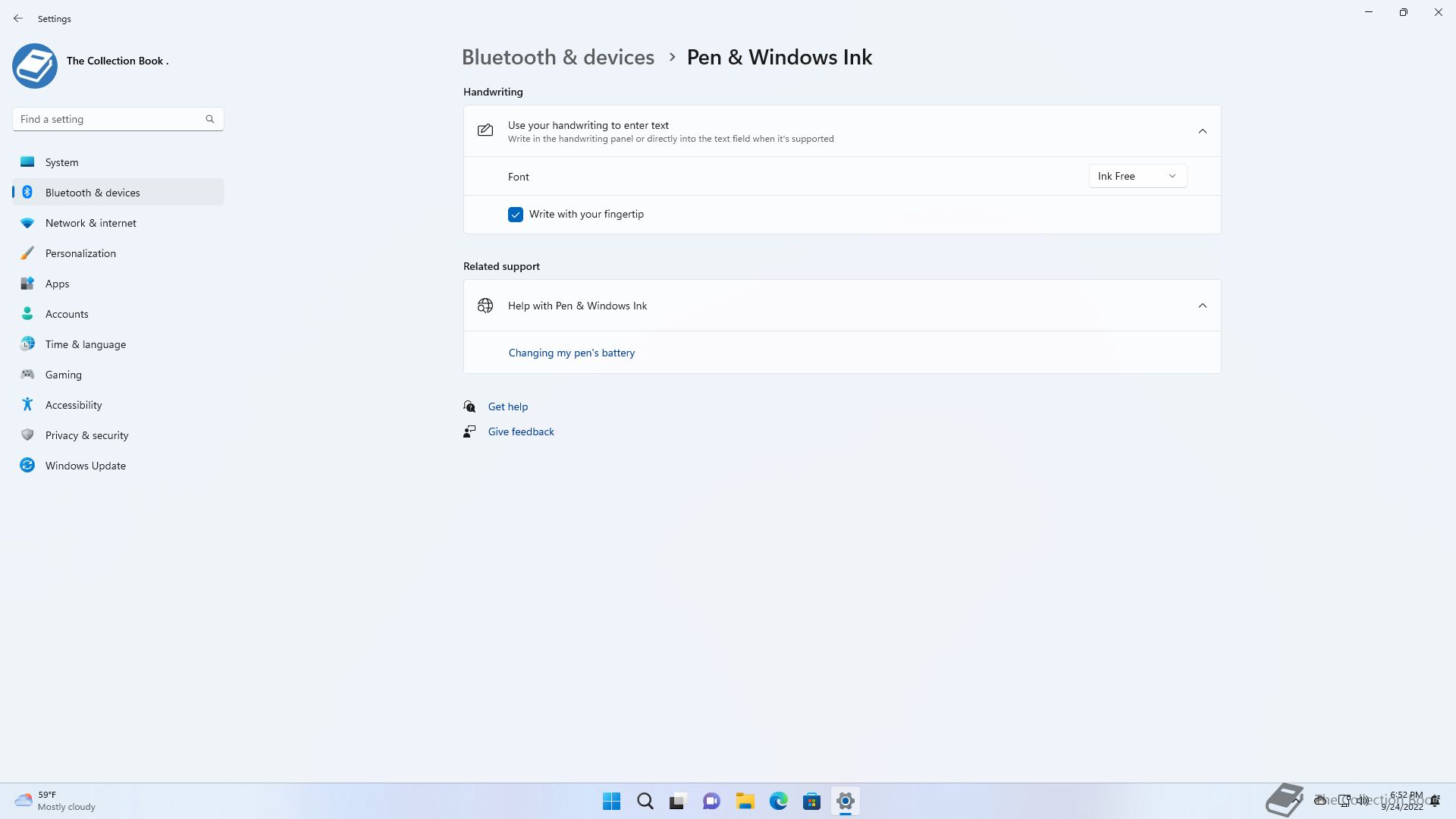Collapse Help with Pen & Windows Ink
This screenshot has width=1456, height=819.
coord(1202,306)
